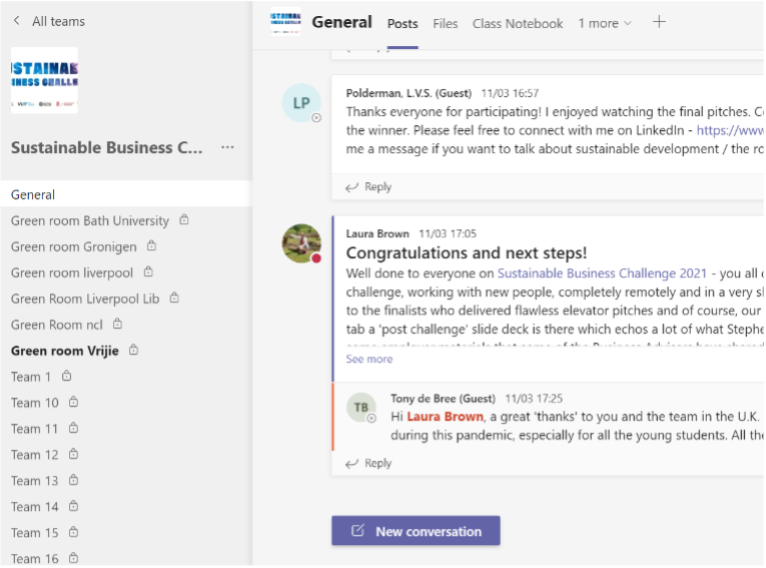This screenshot has width=766, height=568.
Task: Open the Class Notebook tab
Action: (x=517, y=23)
